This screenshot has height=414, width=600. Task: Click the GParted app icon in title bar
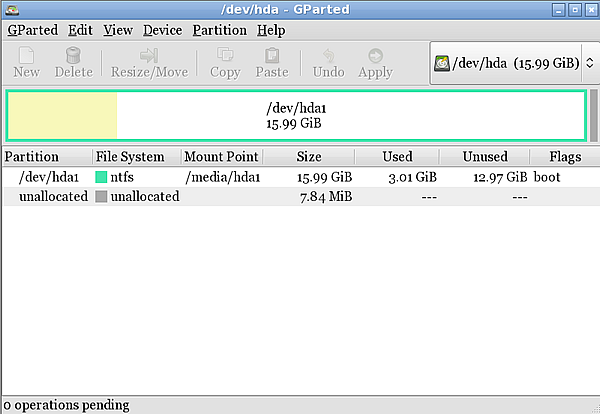[x=13, y=10]
